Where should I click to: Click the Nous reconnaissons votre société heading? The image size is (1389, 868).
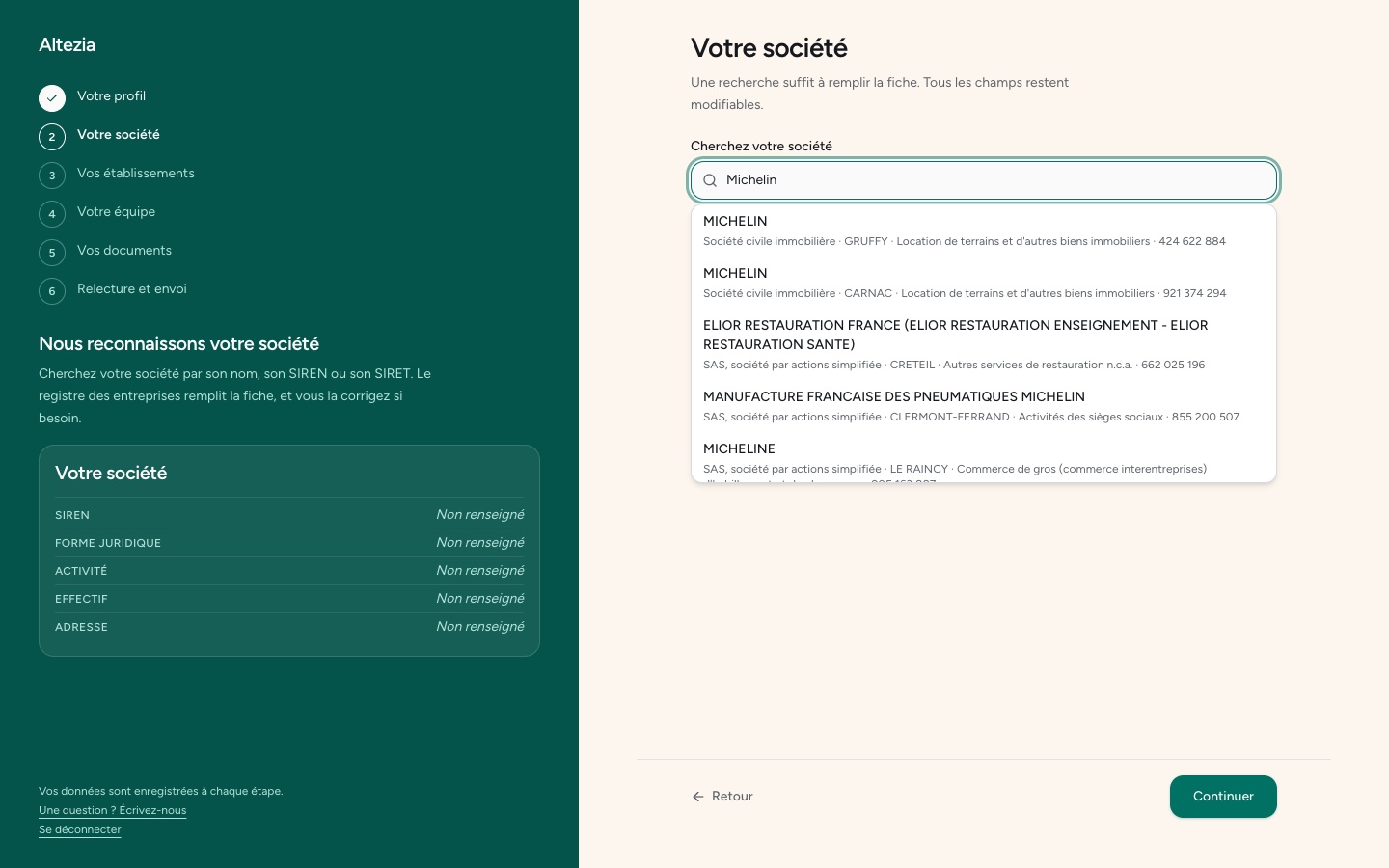(179, 344)
